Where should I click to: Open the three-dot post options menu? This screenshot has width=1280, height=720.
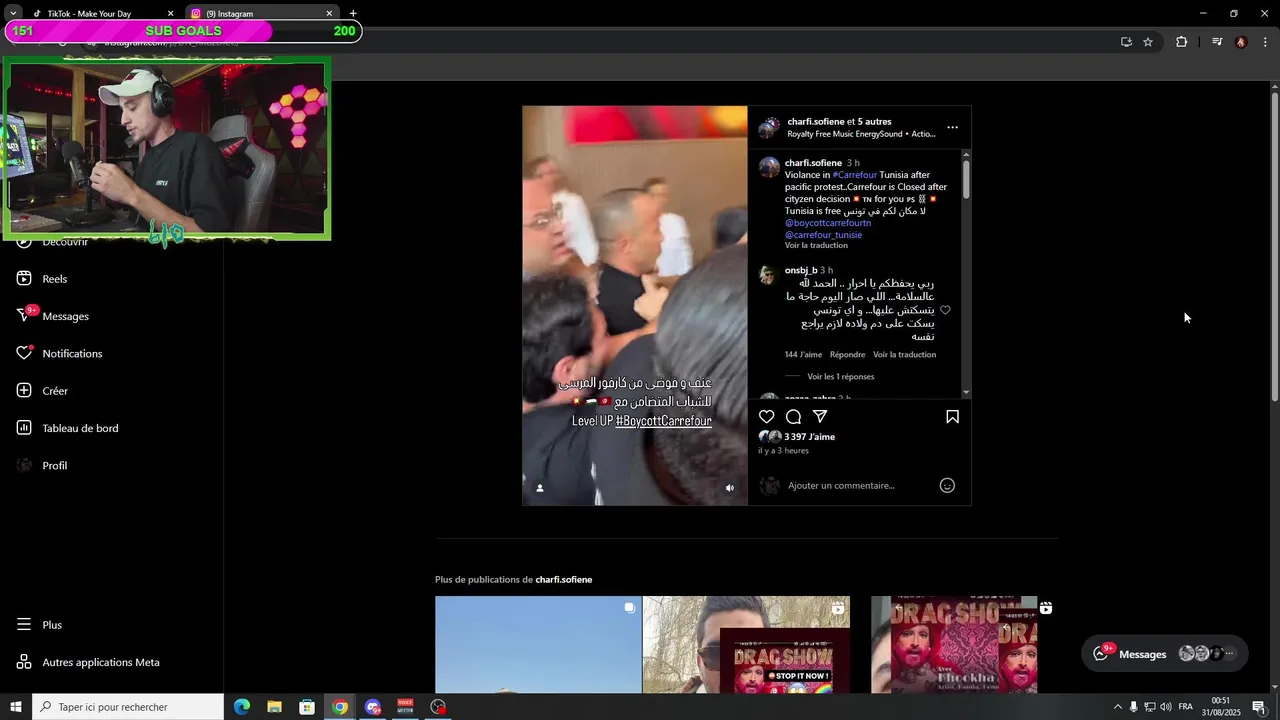pos(952,127)
